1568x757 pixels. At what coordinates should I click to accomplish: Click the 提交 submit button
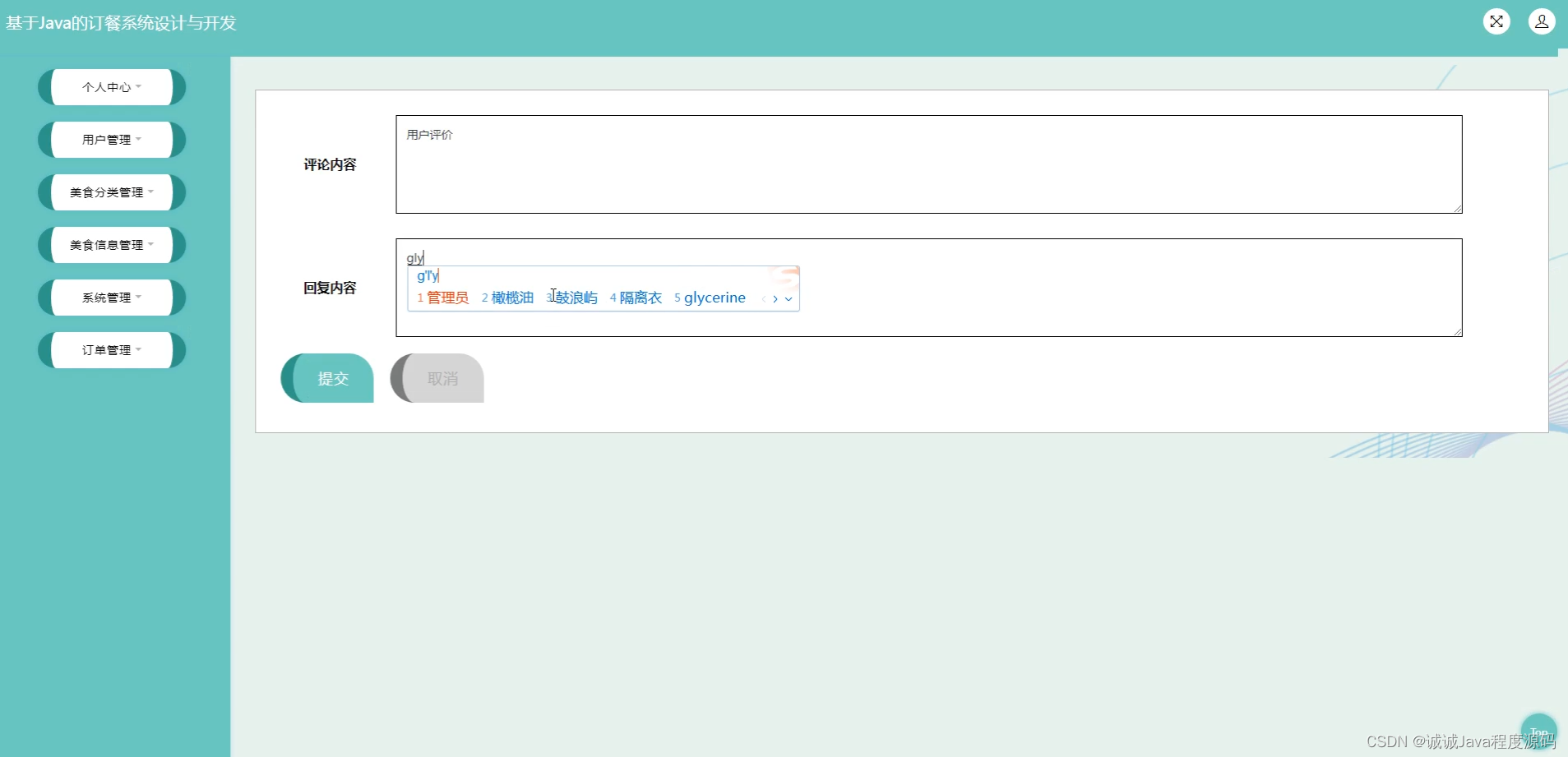tap(327, 378)
